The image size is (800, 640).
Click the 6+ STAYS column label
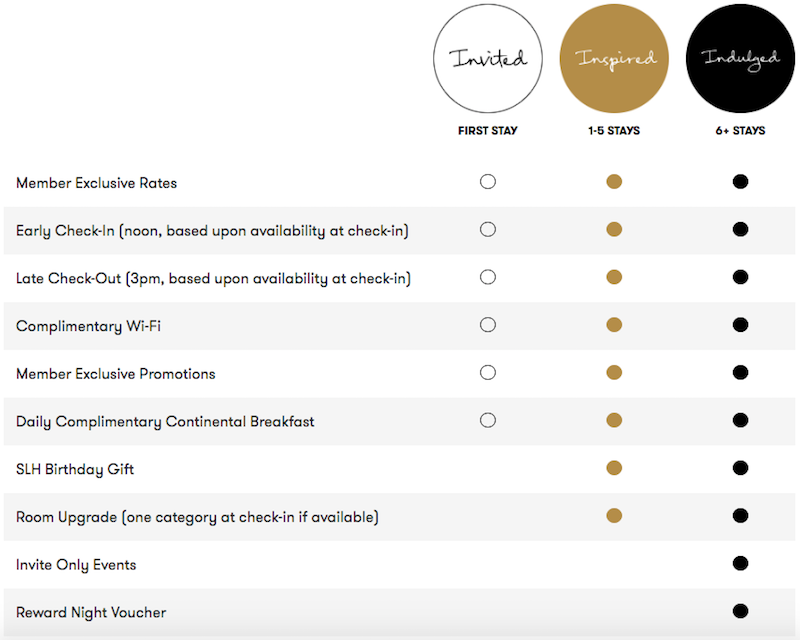[740, 131]
